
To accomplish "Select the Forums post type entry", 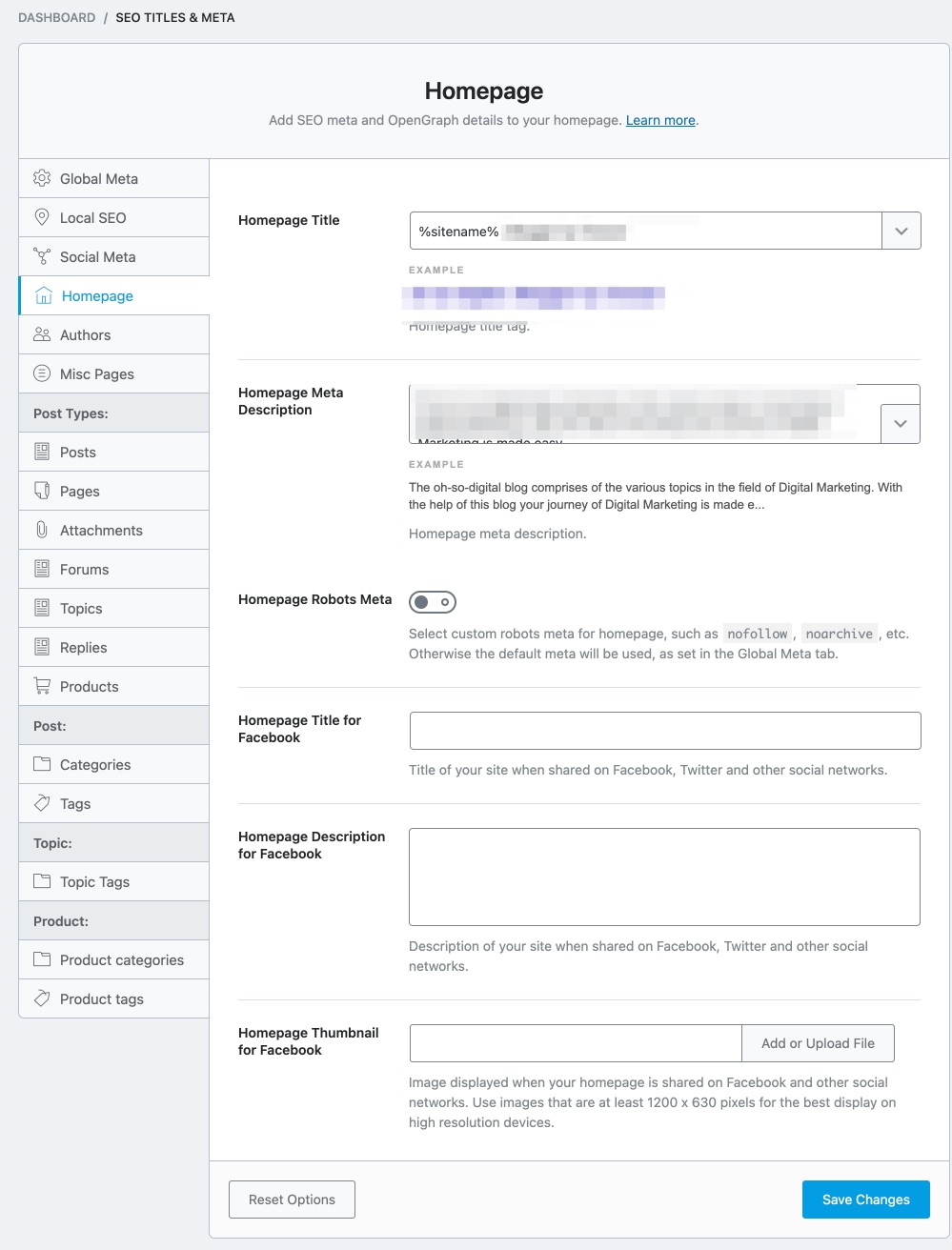I will [84, 569].
